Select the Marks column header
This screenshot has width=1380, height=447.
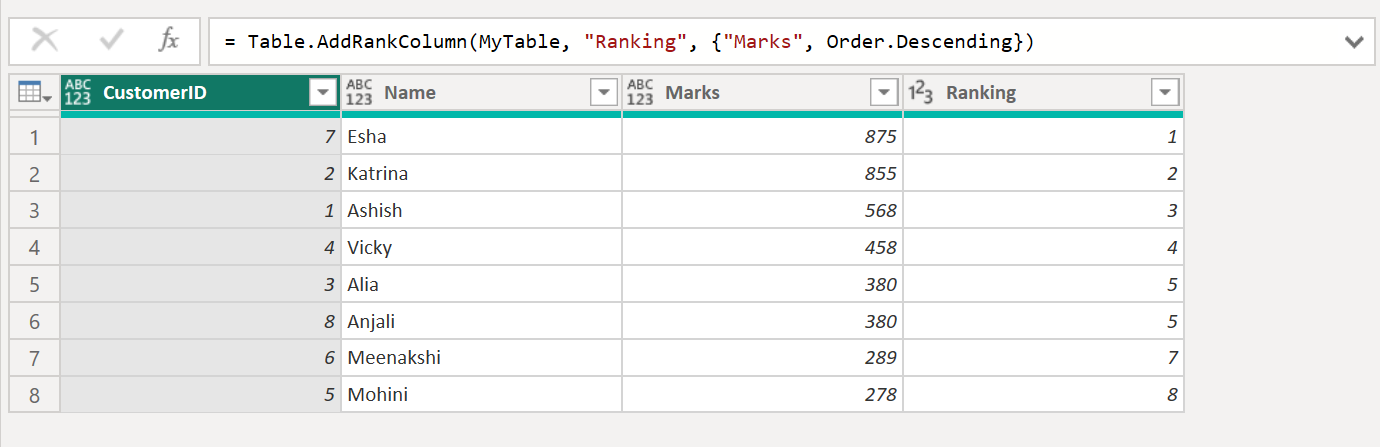click(x=760, y=93)
